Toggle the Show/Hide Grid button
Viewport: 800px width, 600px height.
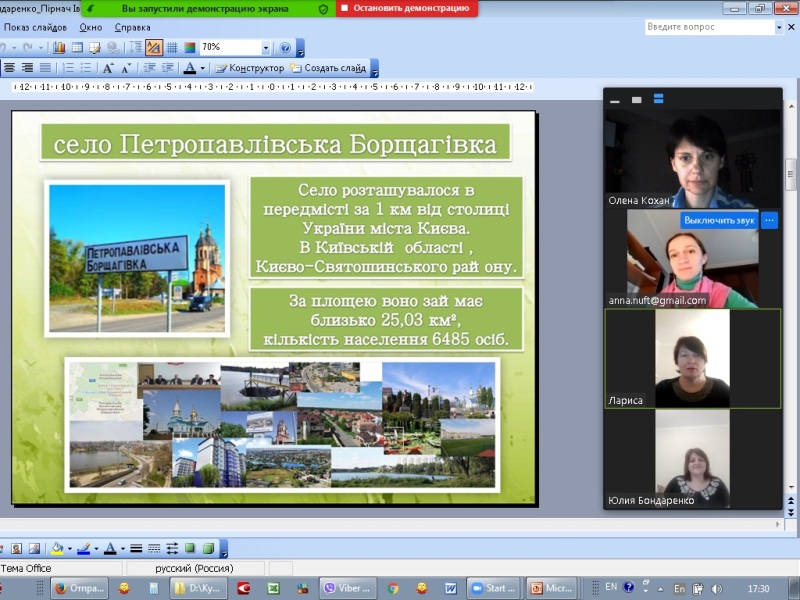pos(172,47)
